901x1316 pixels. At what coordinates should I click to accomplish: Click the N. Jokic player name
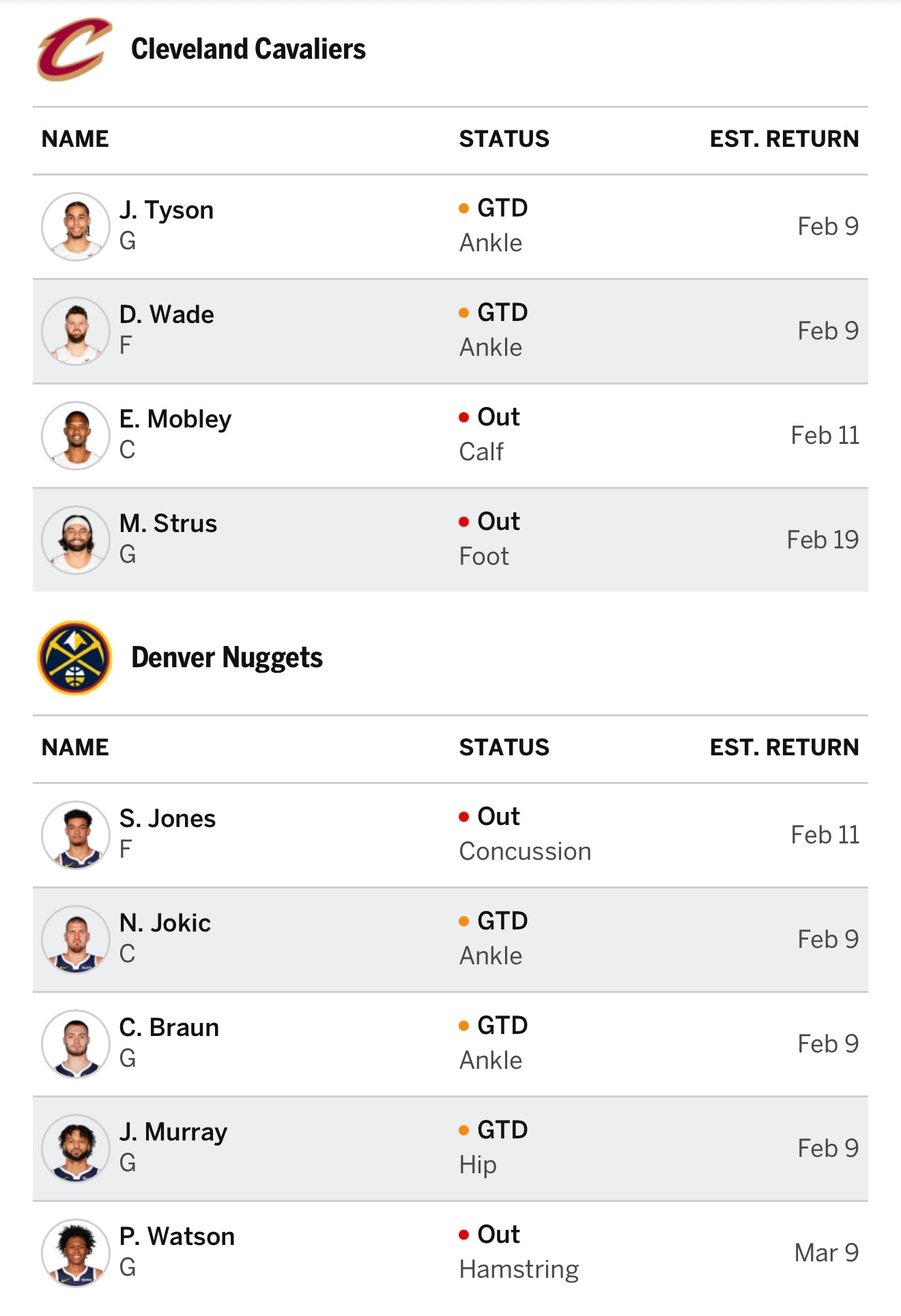165,923
